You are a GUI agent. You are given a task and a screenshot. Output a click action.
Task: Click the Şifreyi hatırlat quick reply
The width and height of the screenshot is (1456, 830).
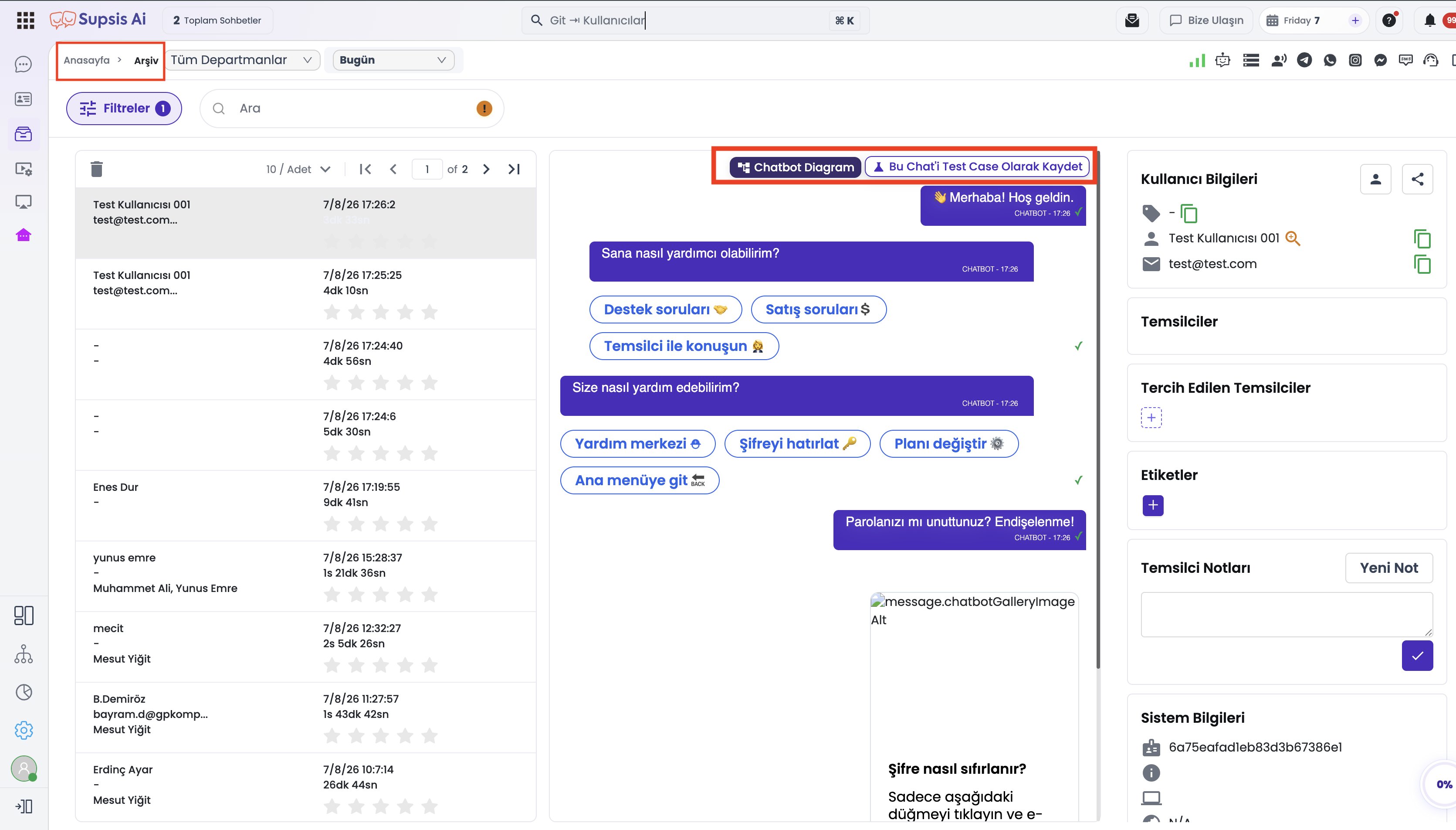click(x=797, y=443)
